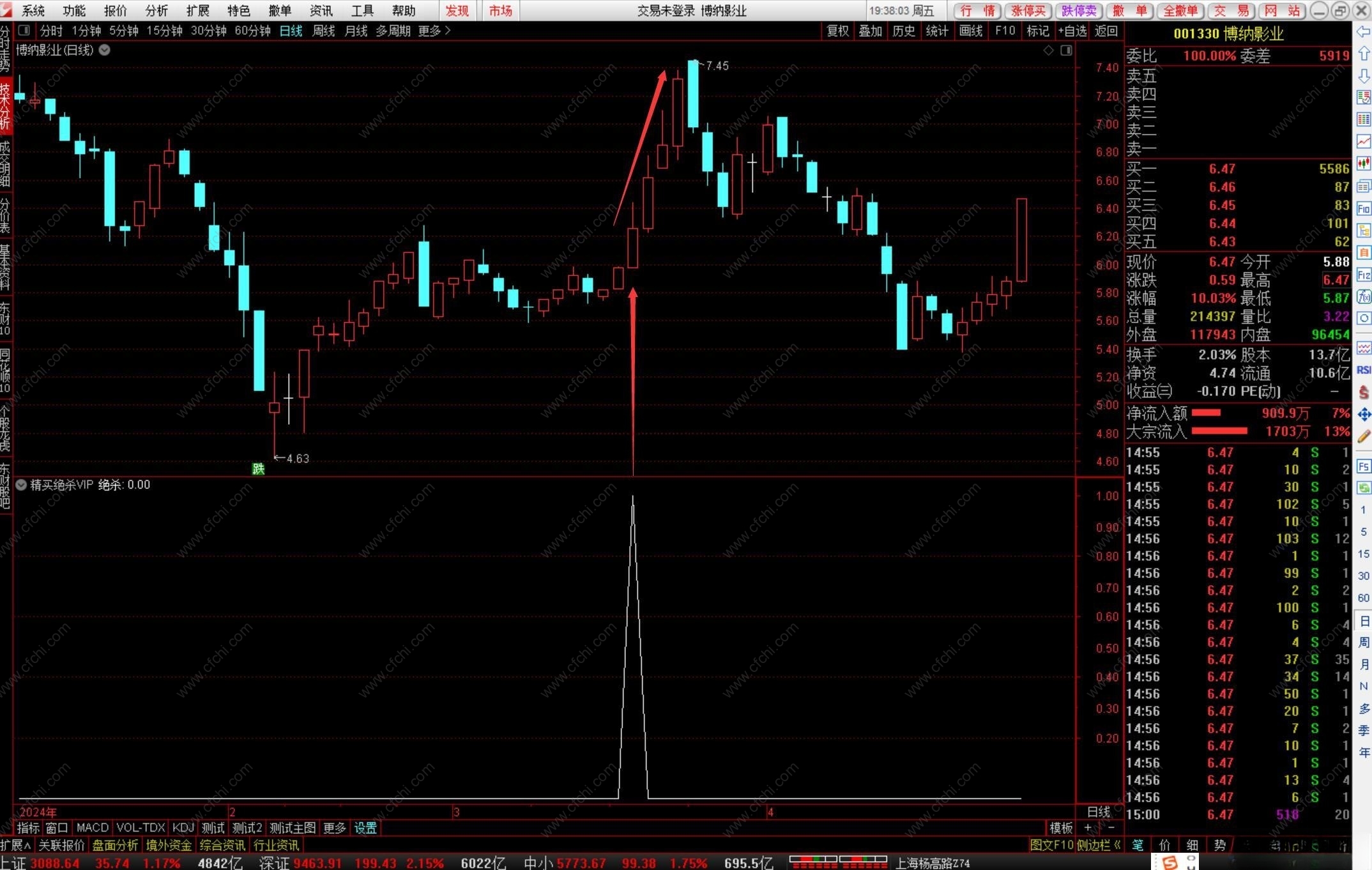Select the MACD indicator tab
Image resolution: width=1372 pixels, height=870 pixels.
pyautogui.click(x=92, y=828)
